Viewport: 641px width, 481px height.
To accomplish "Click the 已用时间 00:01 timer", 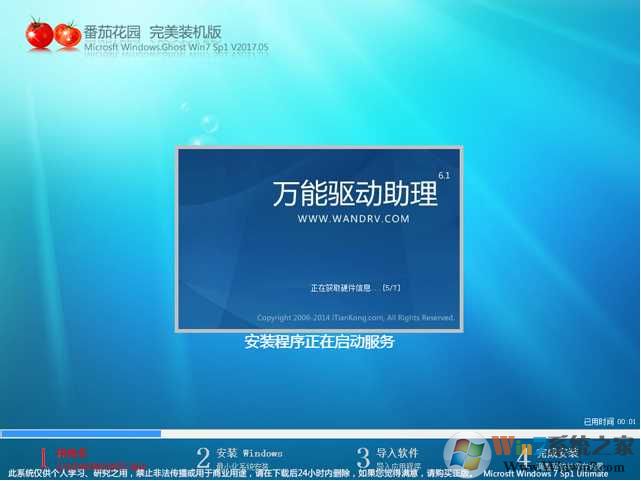I will 610,421.
